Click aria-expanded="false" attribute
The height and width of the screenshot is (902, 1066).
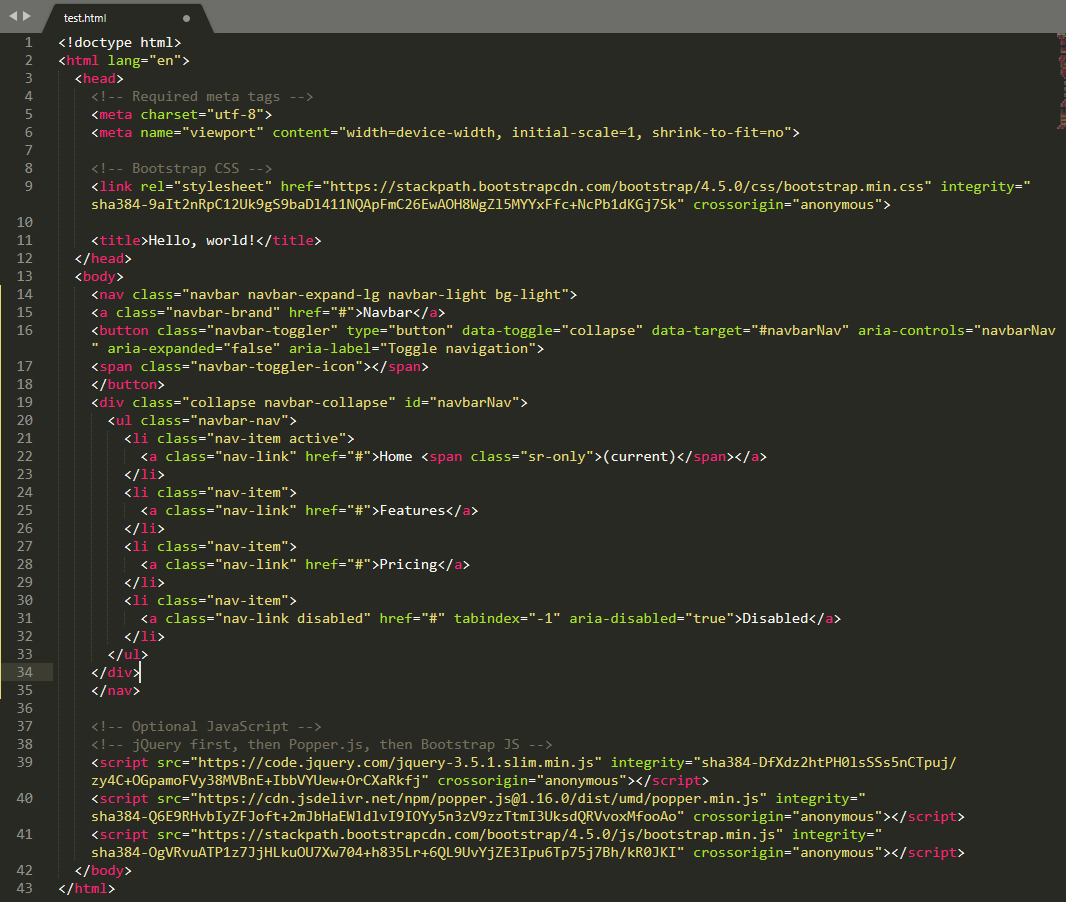pos(194,349)
